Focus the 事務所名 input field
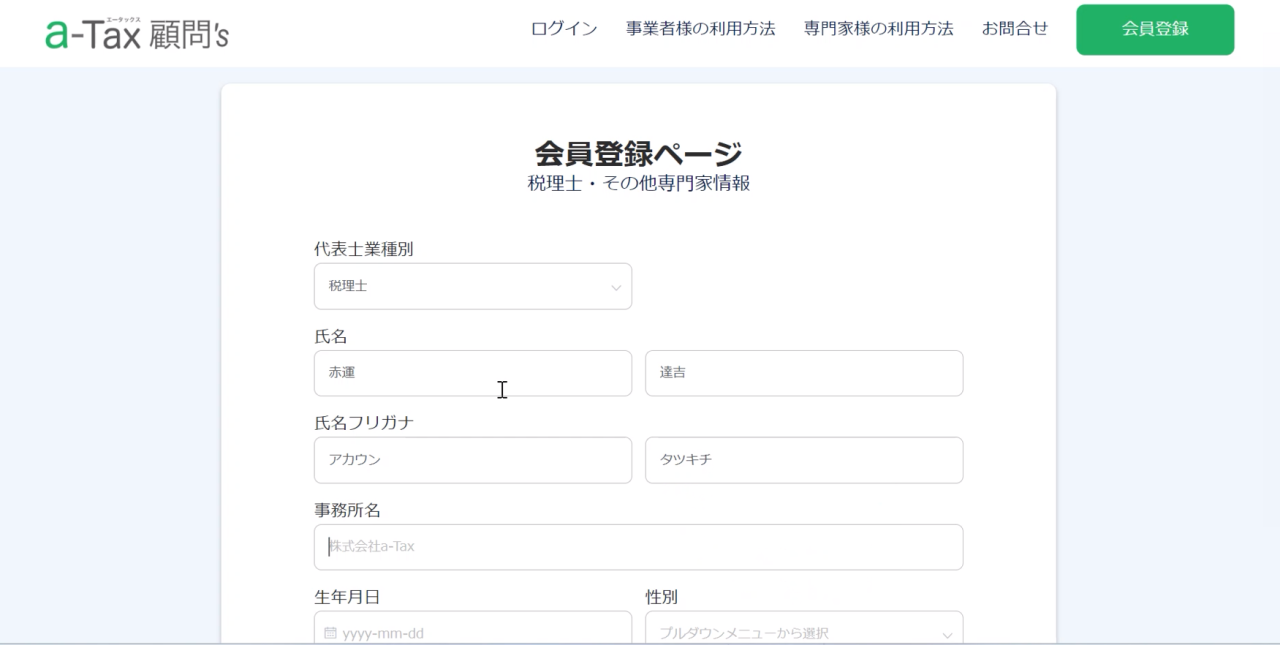The height and width of the screenshot is (645, 1280). tap(638, 547)
